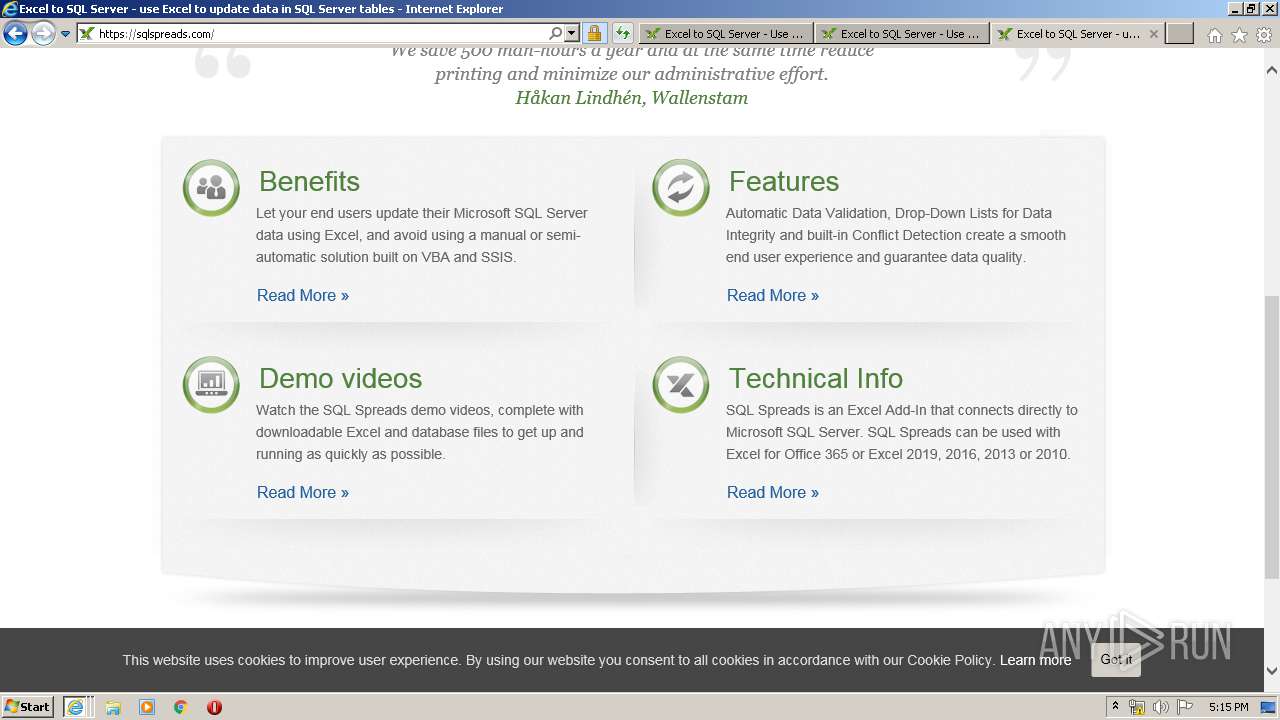1280x720 pixels.
Task: Click the browser forward arrow
Action: point(43,34)
